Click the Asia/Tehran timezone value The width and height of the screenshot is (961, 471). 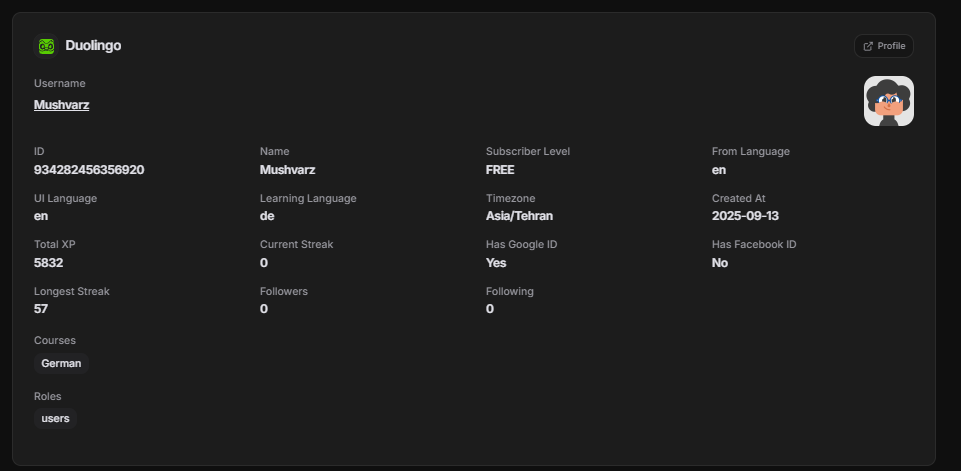(x=519, y=216)
